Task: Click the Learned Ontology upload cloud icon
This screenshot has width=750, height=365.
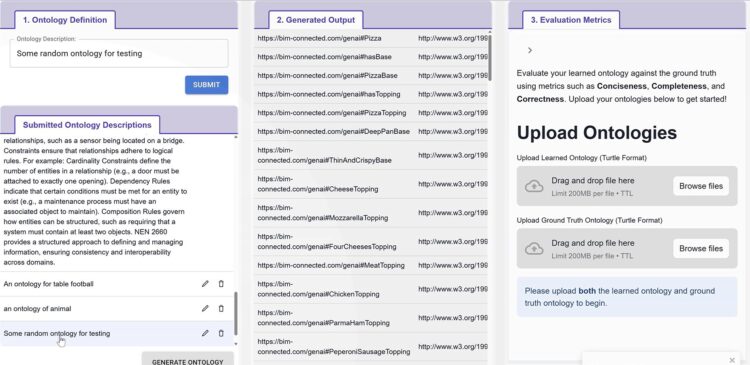Action: 534,186
